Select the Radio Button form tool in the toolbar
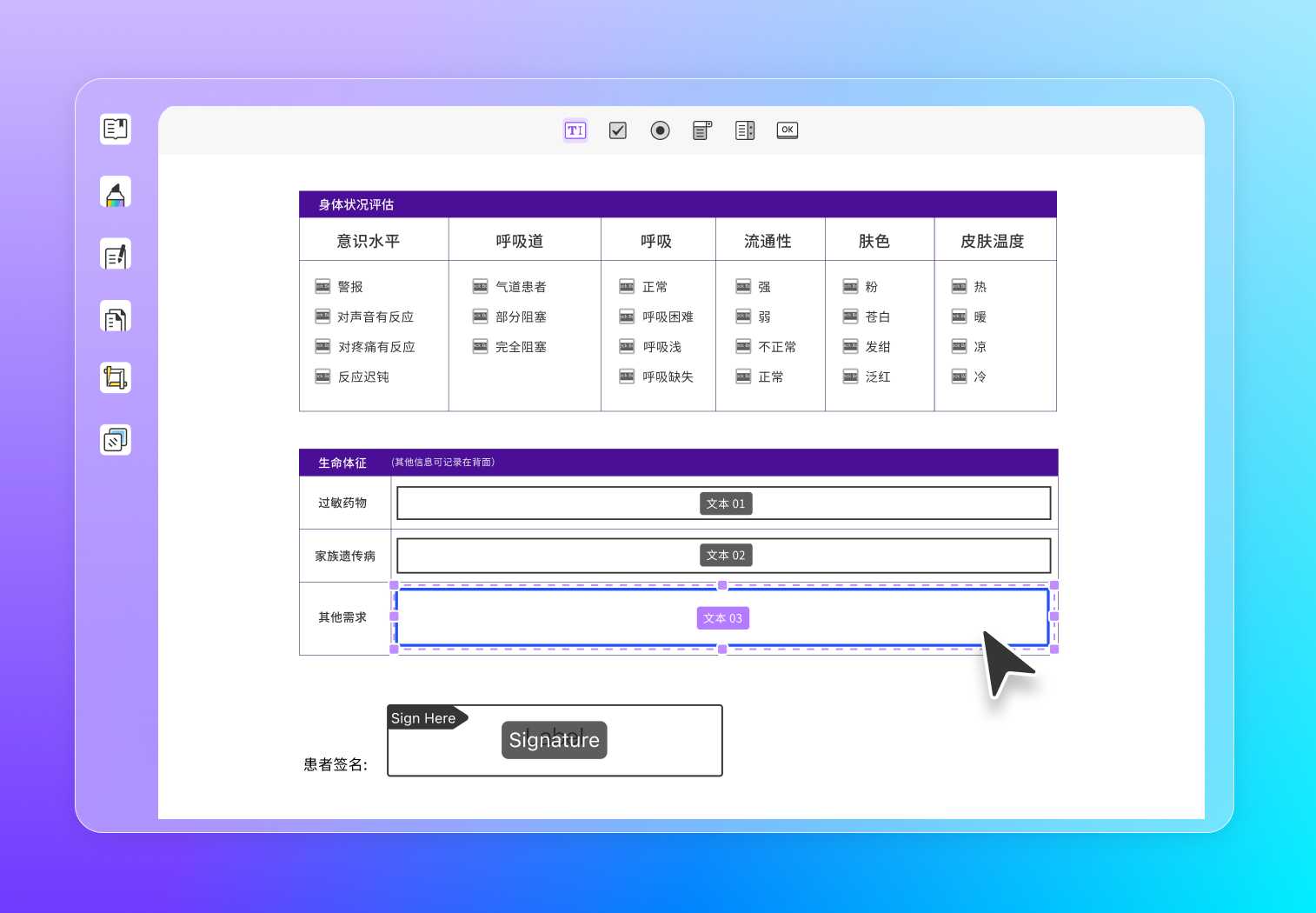 tap(661, 130)
